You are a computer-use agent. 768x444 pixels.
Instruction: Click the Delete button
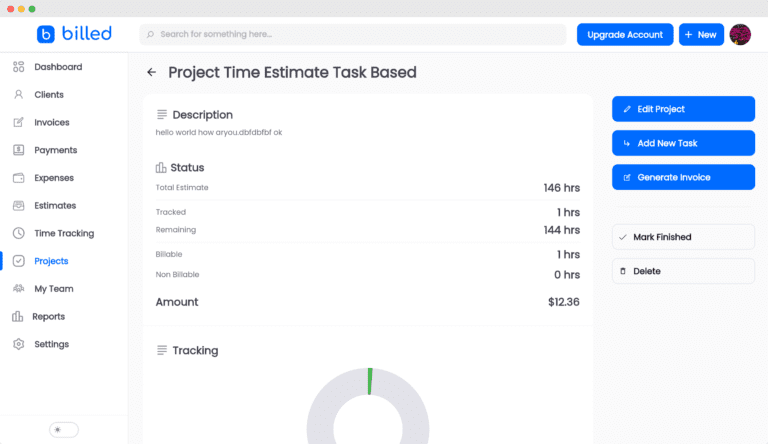[x=683, y=271]
